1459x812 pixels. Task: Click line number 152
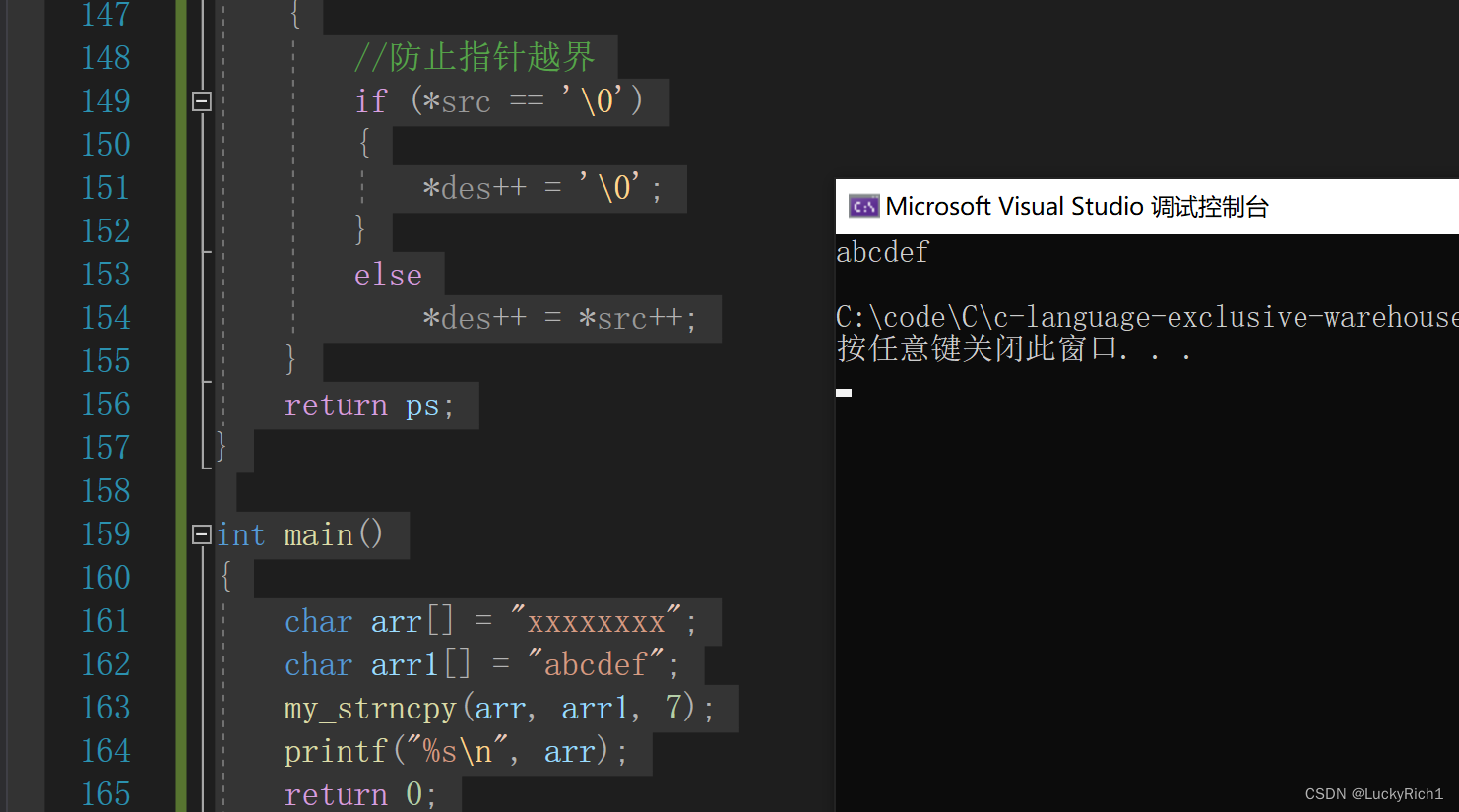[x=105, y=231]
